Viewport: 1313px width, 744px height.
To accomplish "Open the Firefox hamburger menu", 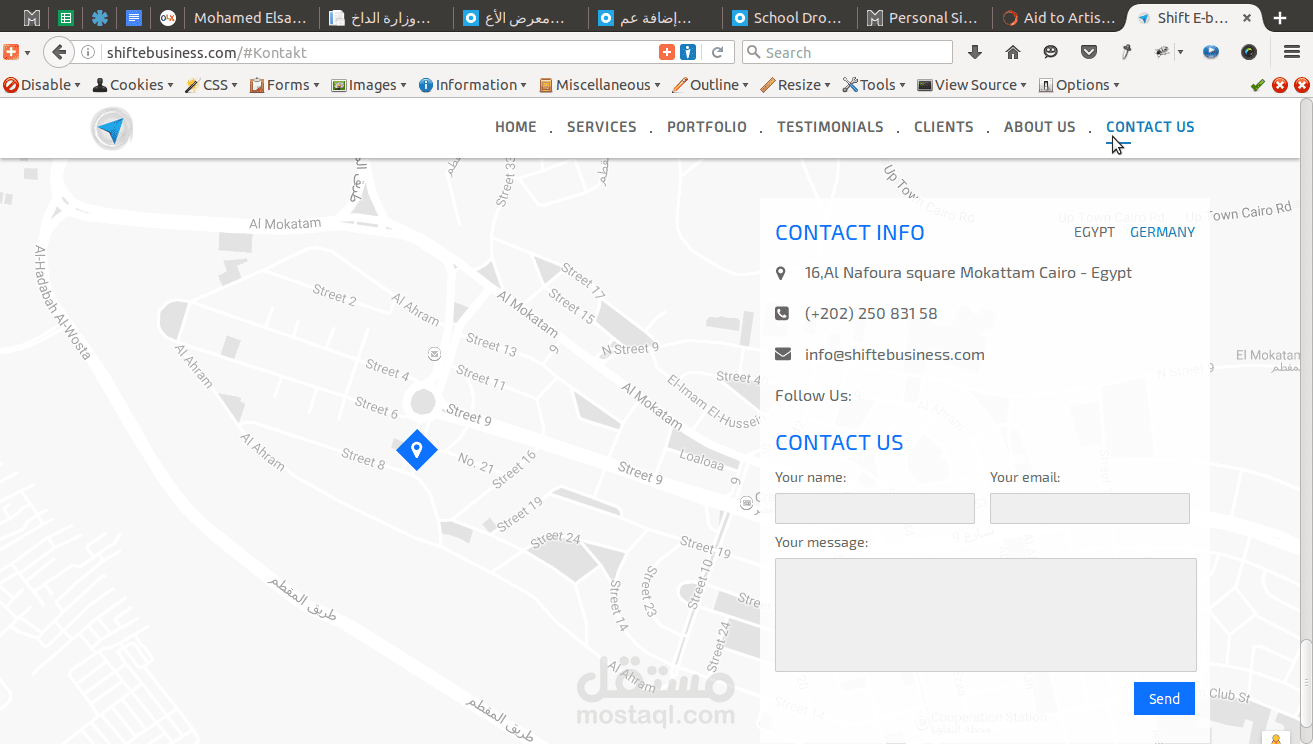I will click(1292, 52).
